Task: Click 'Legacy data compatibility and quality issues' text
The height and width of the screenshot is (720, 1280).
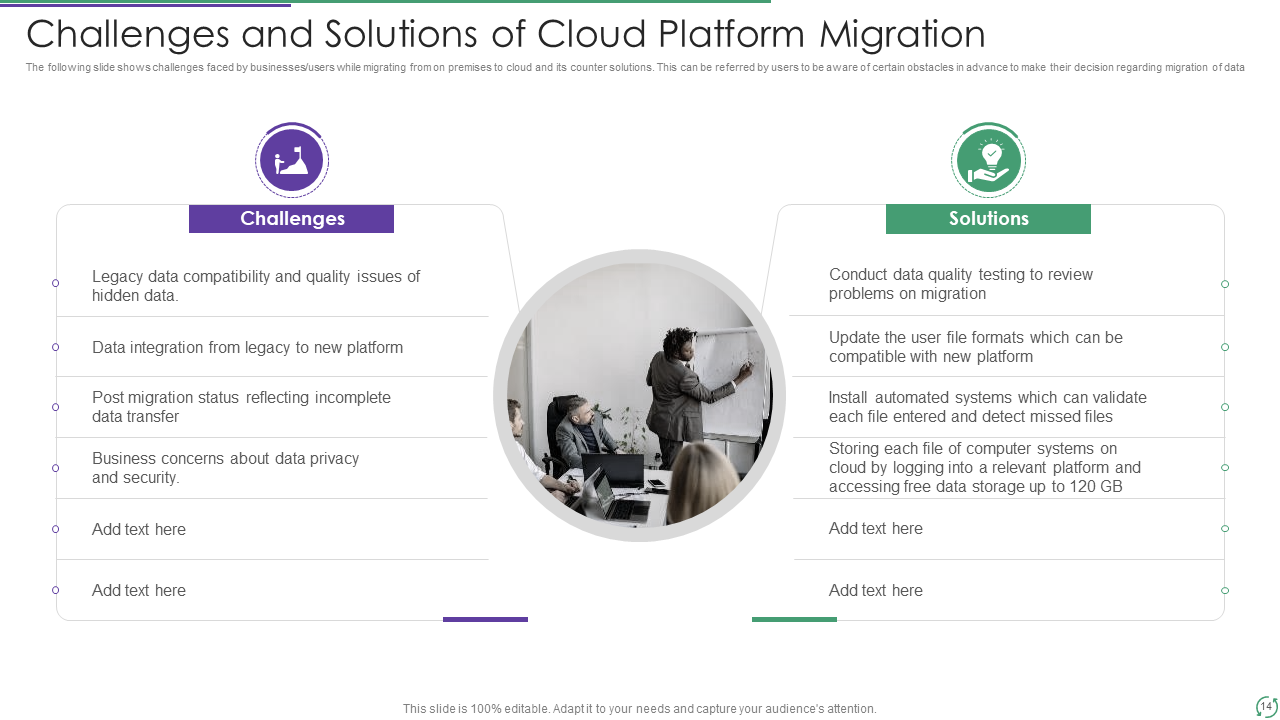Action: click(256, 286)
